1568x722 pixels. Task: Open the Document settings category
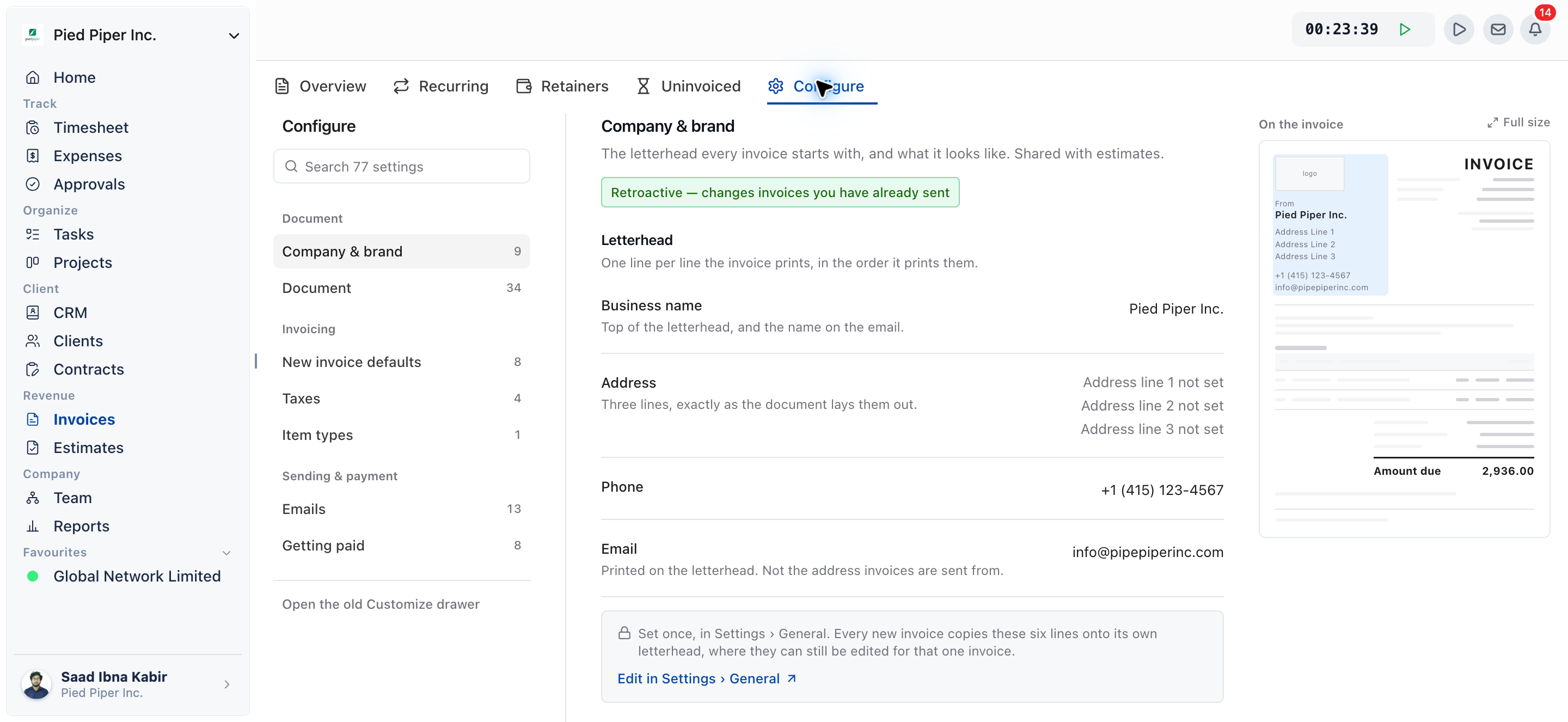coord(402,288)
